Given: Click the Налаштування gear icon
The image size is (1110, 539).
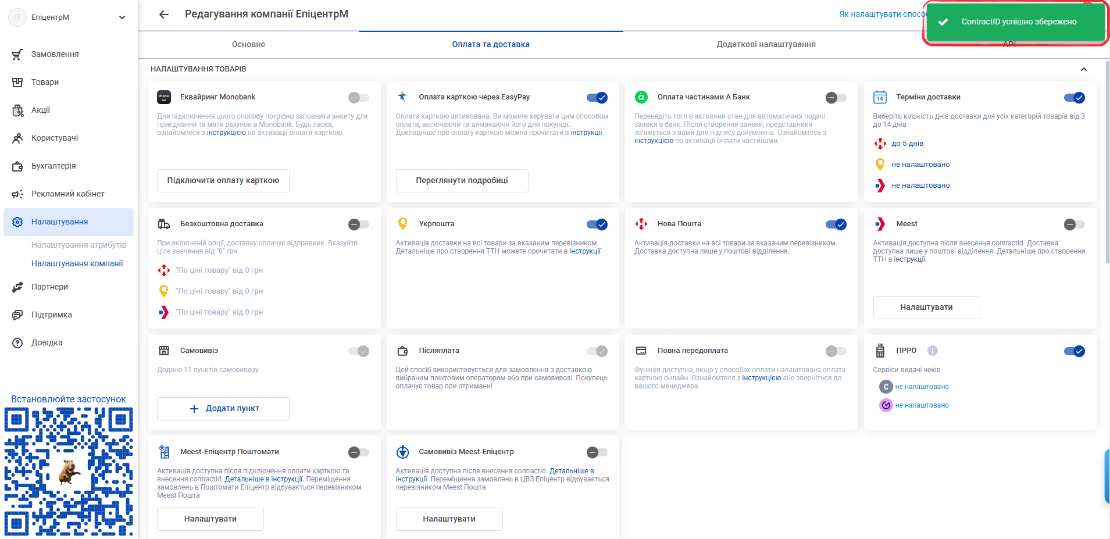Looking at the screenshot, I should point(18,222).
